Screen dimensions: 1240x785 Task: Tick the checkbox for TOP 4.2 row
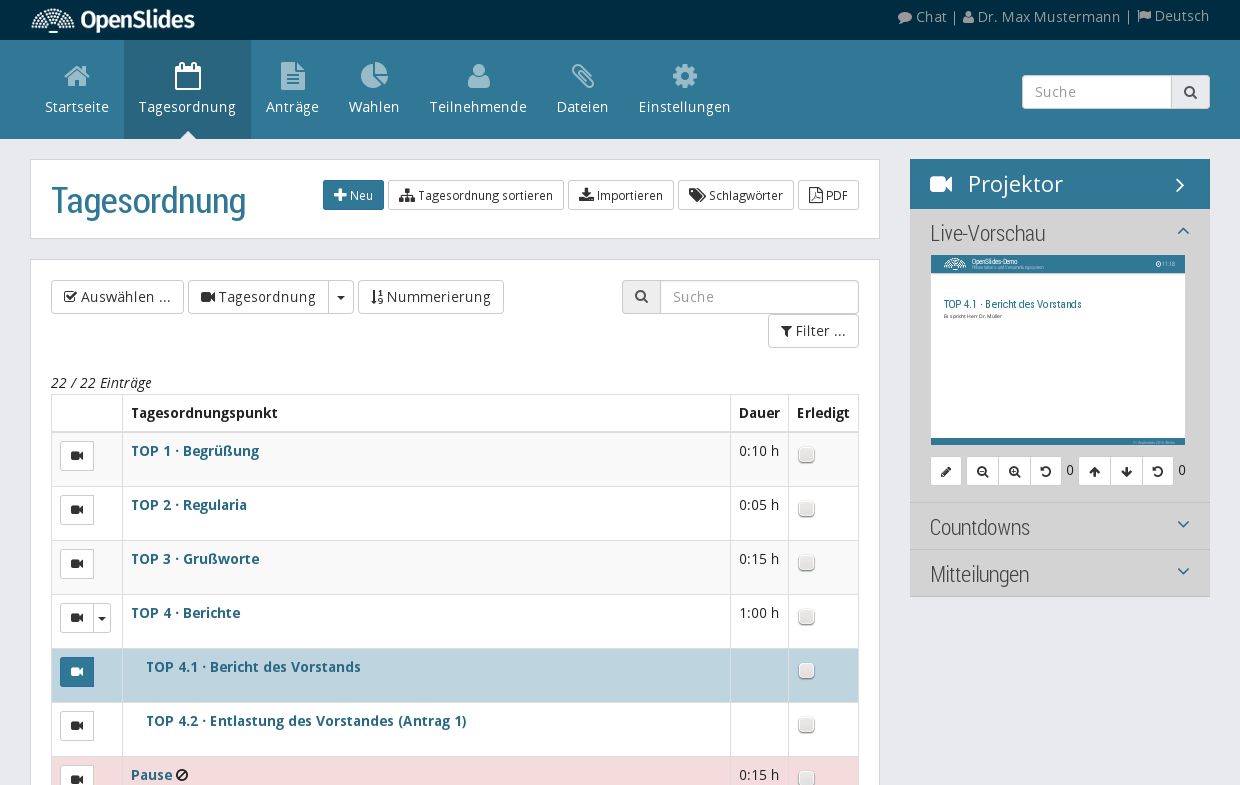click(806, 725)
